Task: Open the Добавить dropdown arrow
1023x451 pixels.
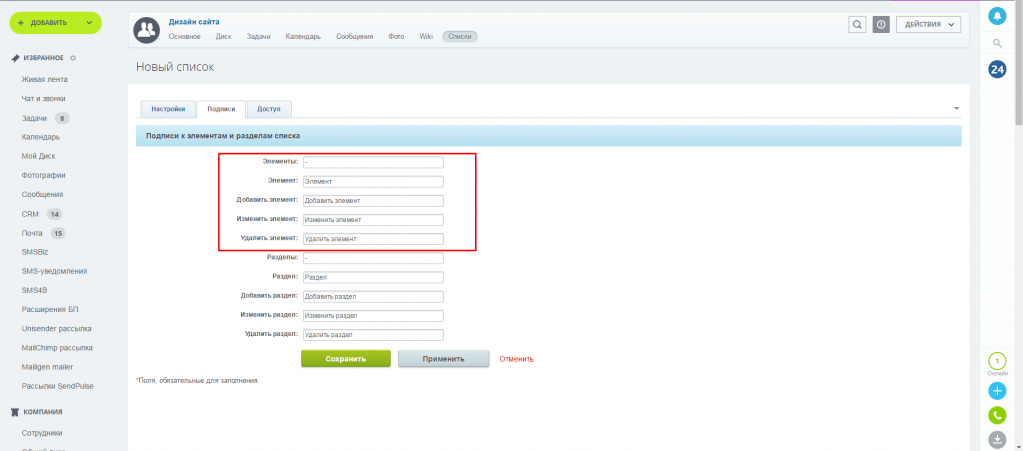Action: click(89, 23)
